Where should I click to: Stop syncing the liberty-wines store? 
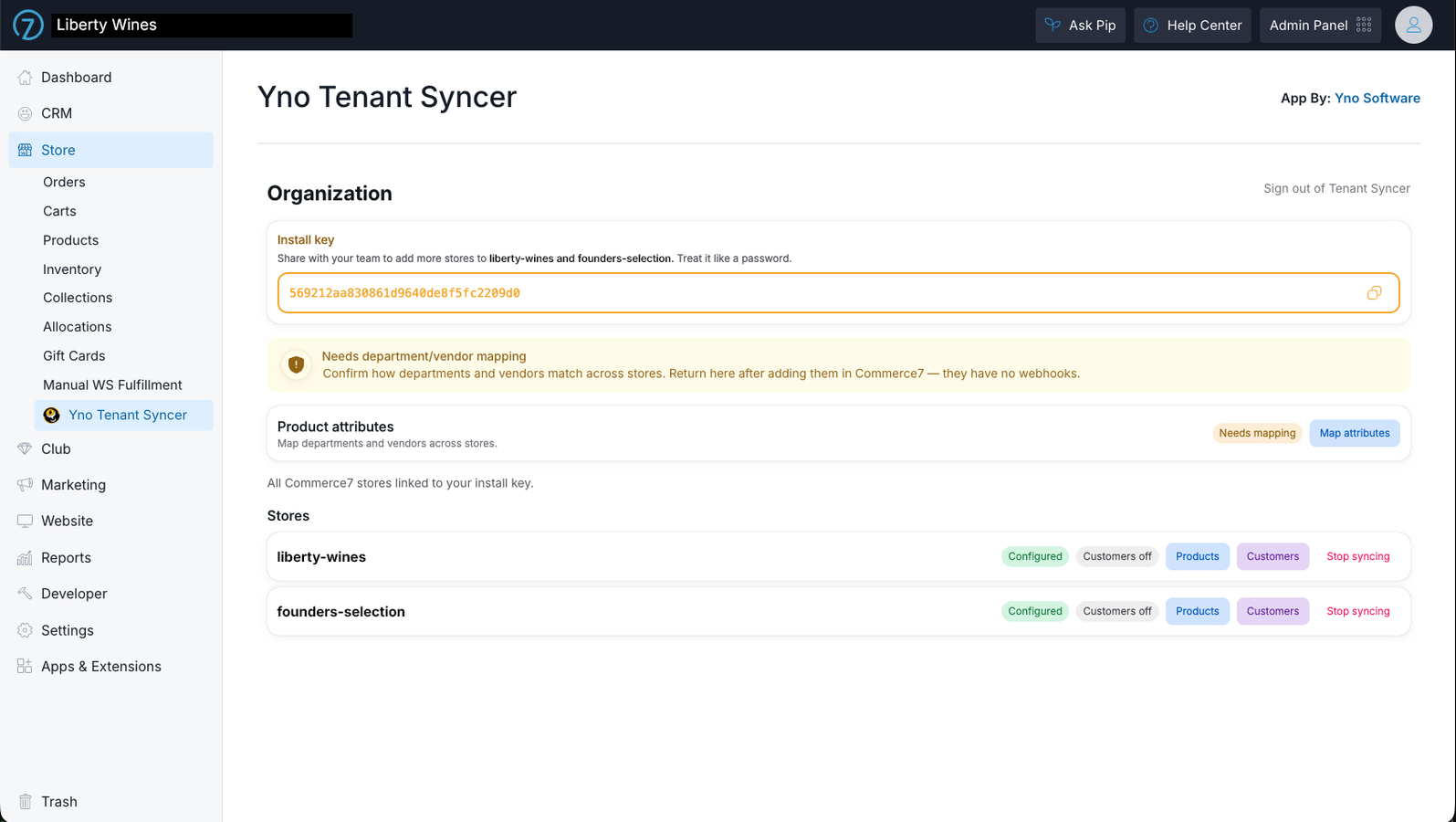point(1357,556)
